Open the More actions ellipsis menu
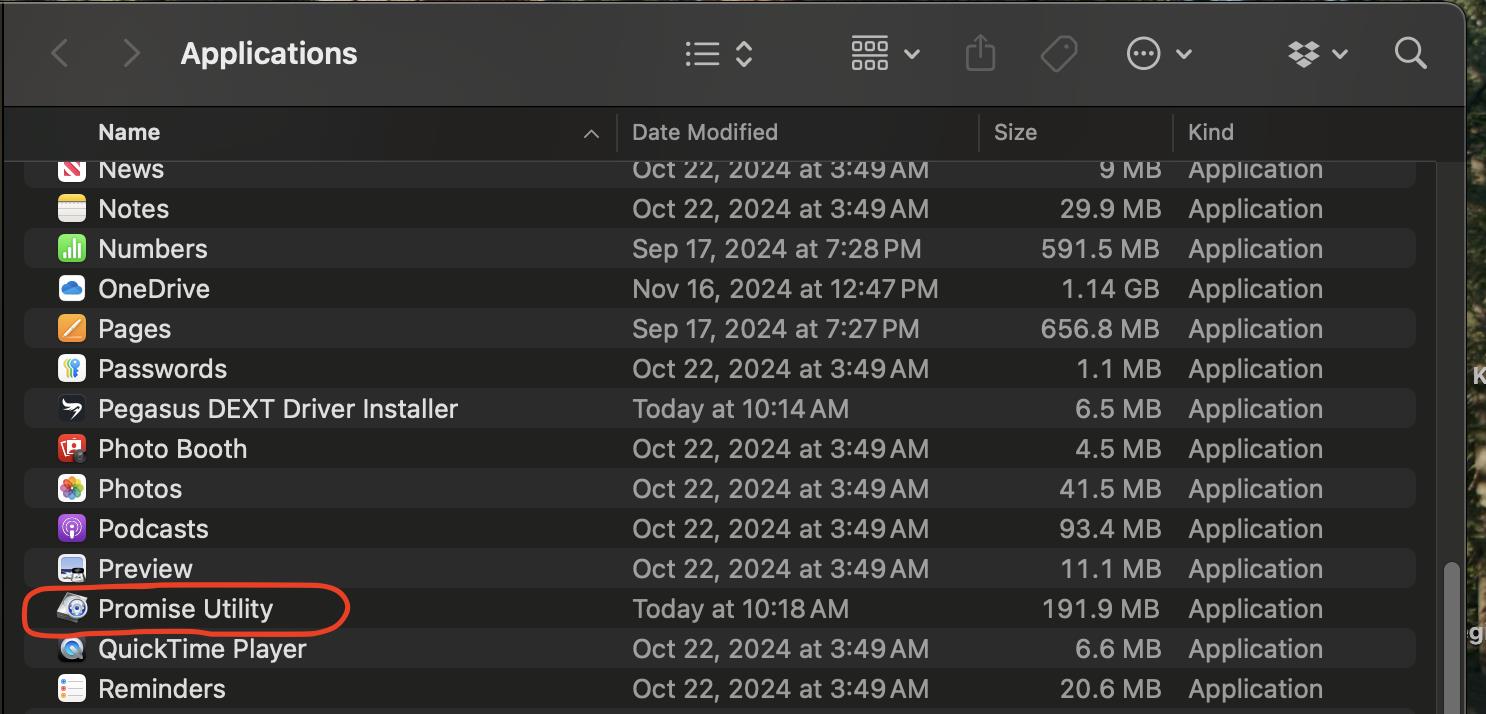 pyautogui.click(x=1158, y=54)
